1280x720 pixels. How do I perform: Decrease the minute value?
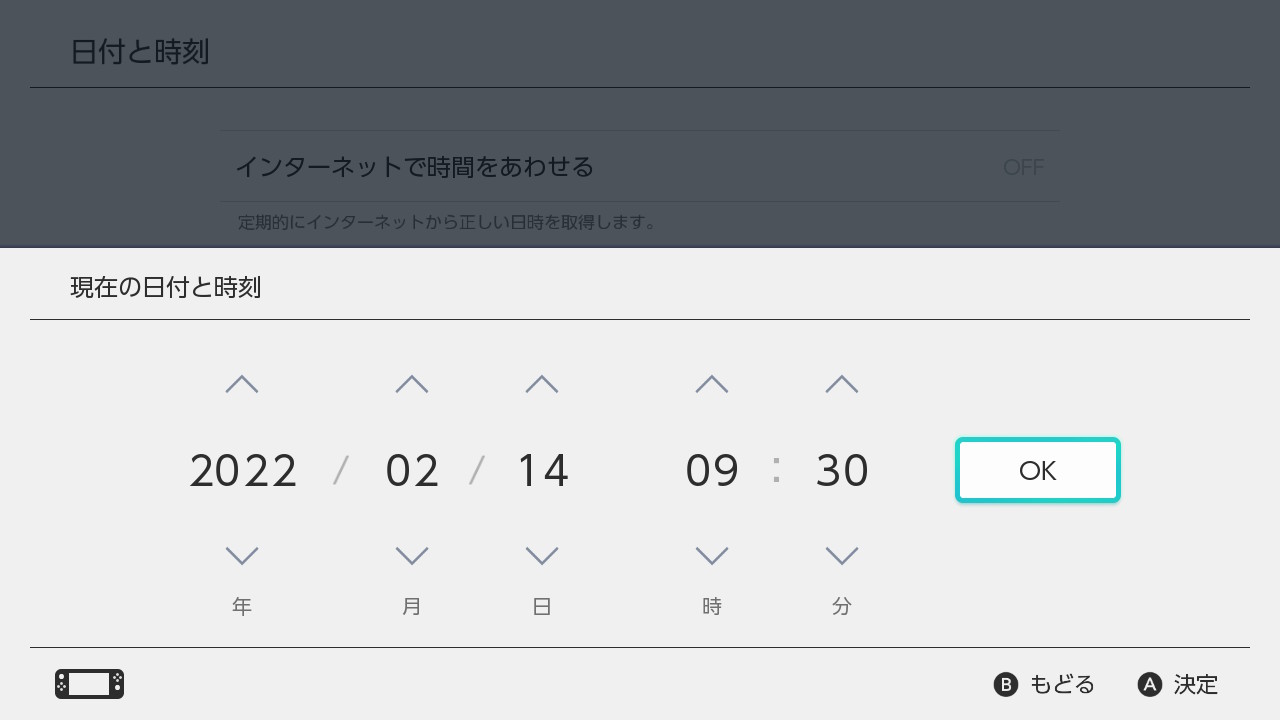pyautogui.click(x=841, y=556)
